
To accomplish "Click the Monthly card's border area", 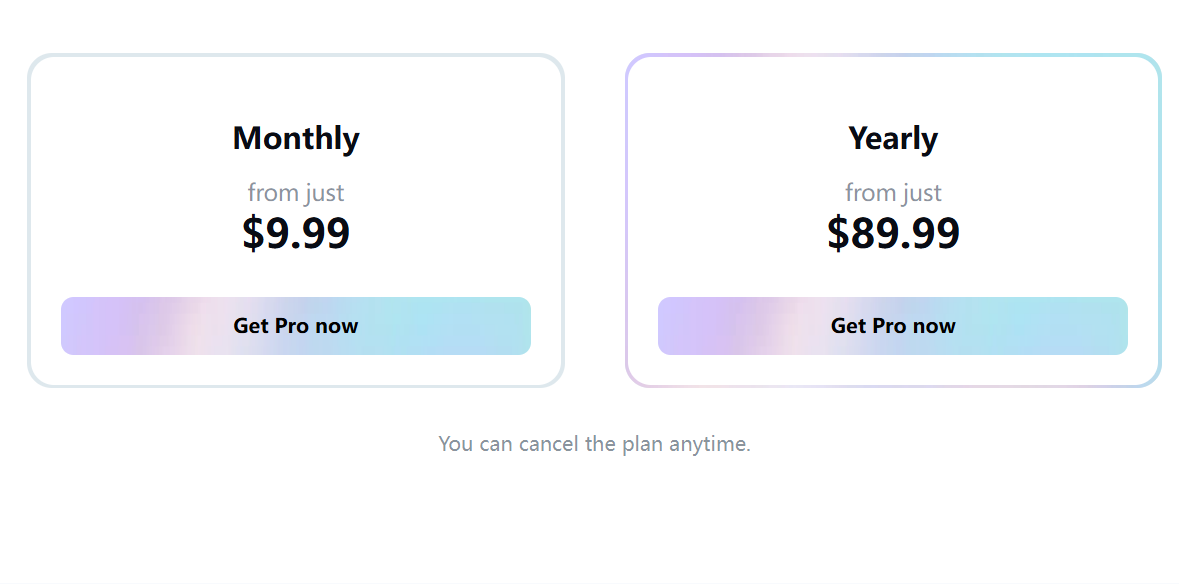I will [30, 220].
